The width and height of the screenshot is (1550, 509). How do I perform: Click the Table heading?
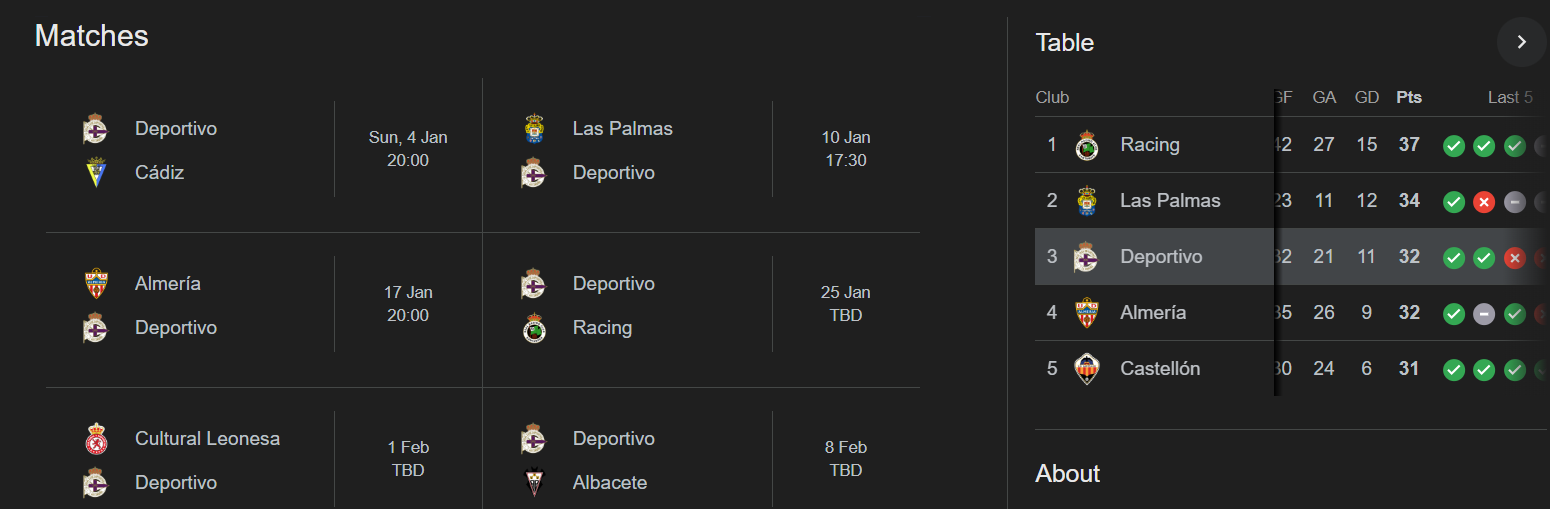coord(1065,43)
